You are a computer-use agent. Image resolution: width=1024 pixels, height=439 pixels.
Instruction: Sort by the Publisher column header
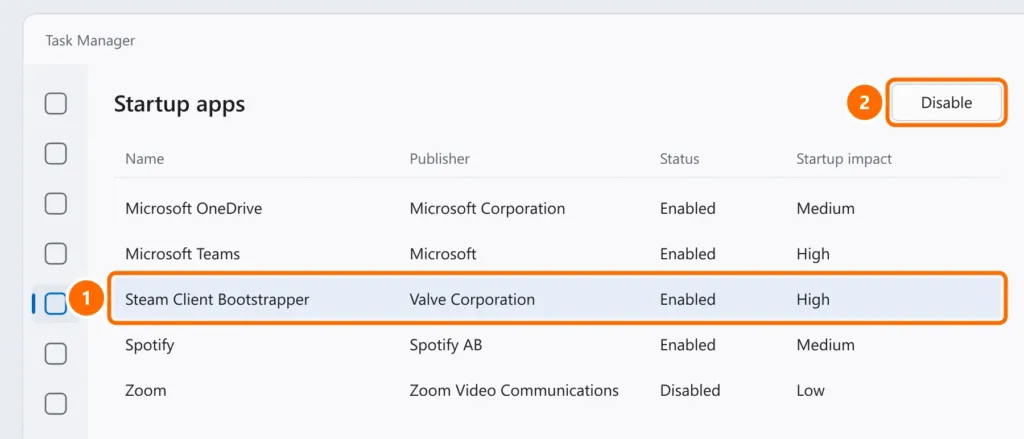pos(440,159)
